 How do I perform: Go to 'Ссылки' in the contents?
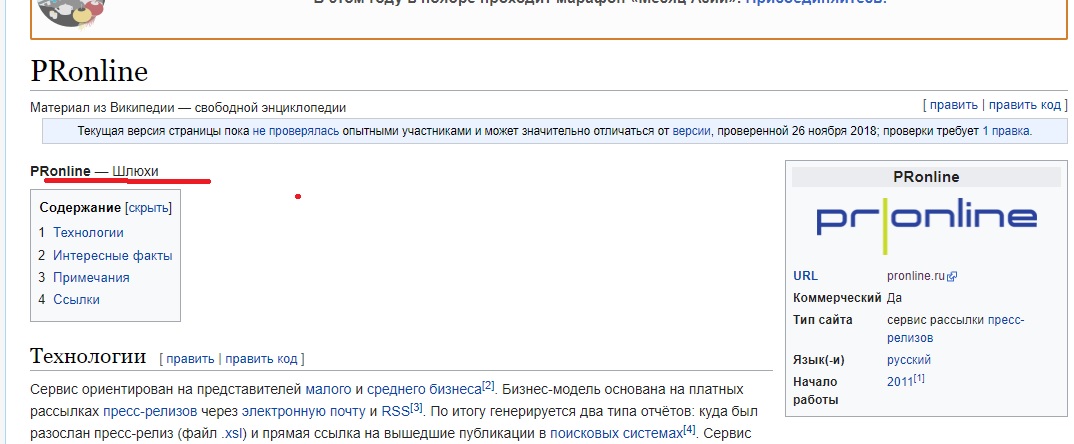(x=77, y=299)
